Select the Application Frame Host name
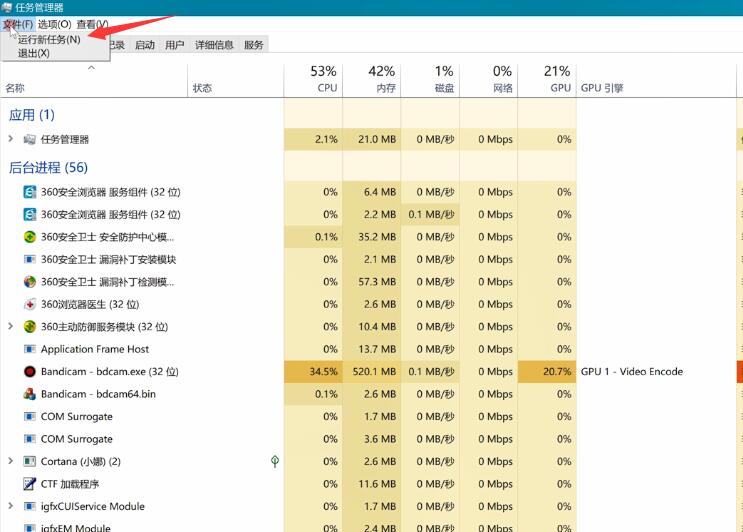The height and width of the screenshot is (532, 743). click(x=95, y=349)
